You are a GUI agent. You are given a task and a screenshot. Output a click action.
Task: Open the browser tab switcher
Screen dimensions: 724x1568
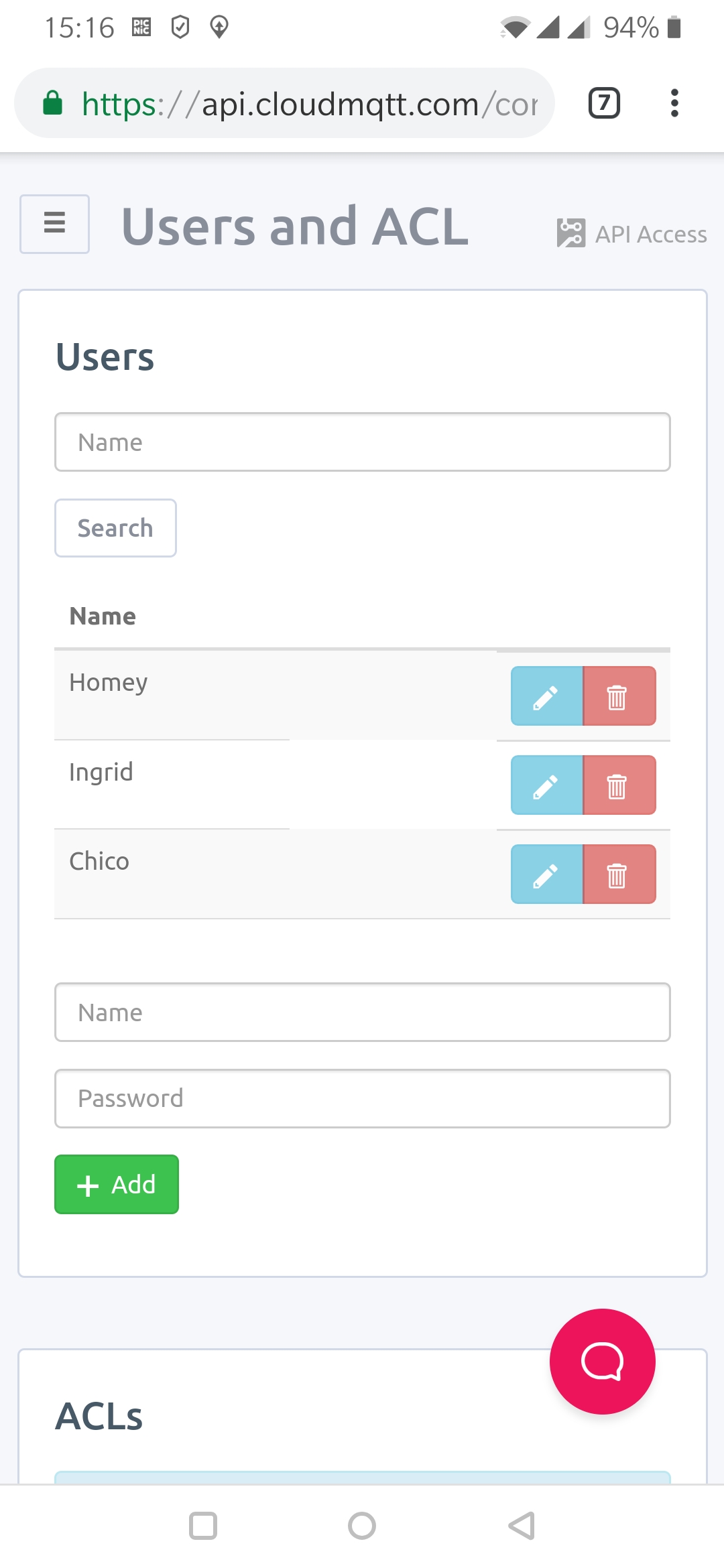point(604,103)
